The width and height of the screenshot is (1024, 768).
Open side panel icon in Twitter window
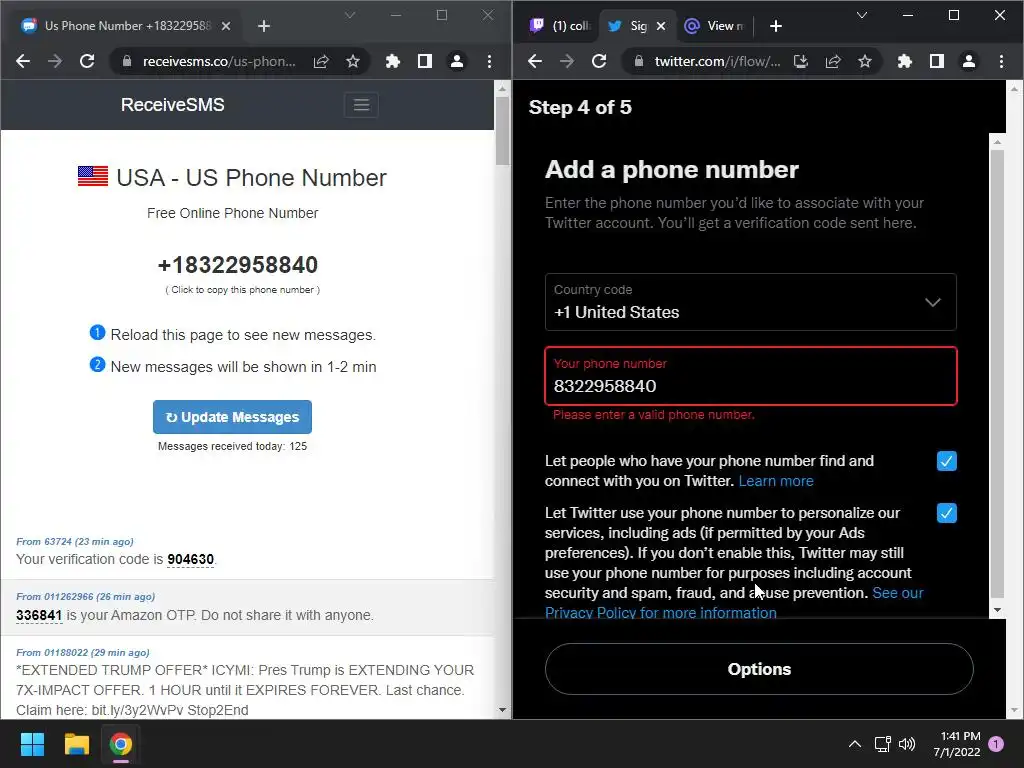936,61
